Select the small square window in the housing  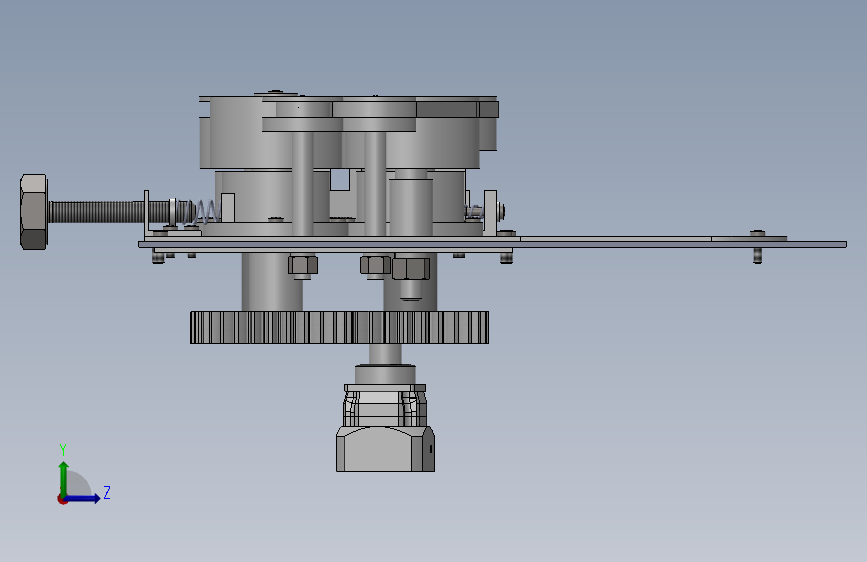(340, 180)
